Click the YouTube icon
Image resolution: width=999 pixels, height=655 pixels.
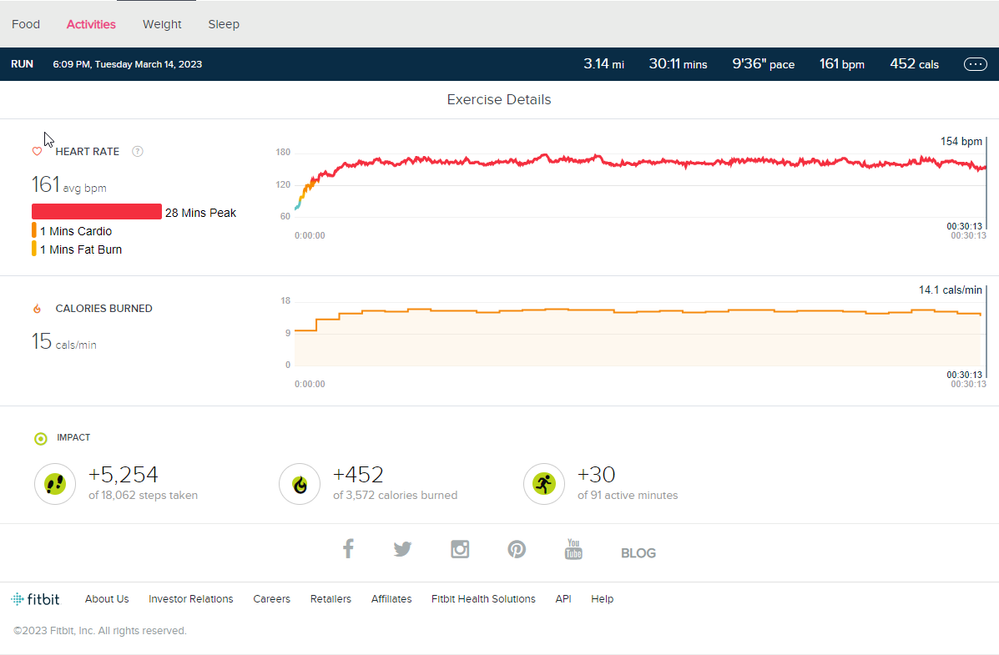tap(573, 549)
